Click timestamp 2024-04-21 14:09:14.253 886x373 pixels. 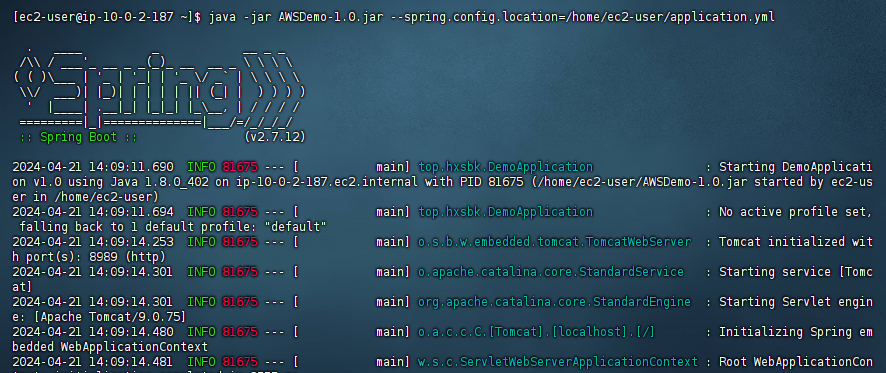(93, 242)
